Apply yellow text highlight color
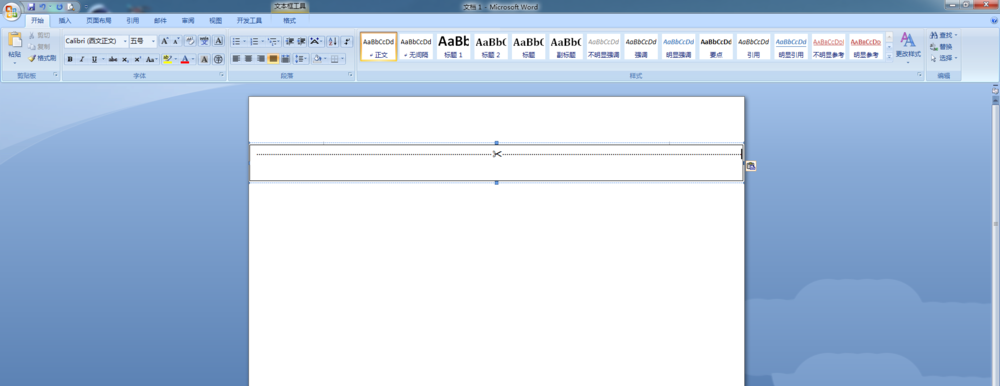Screen dimensions: 1000x386 [x=167, y=59]
